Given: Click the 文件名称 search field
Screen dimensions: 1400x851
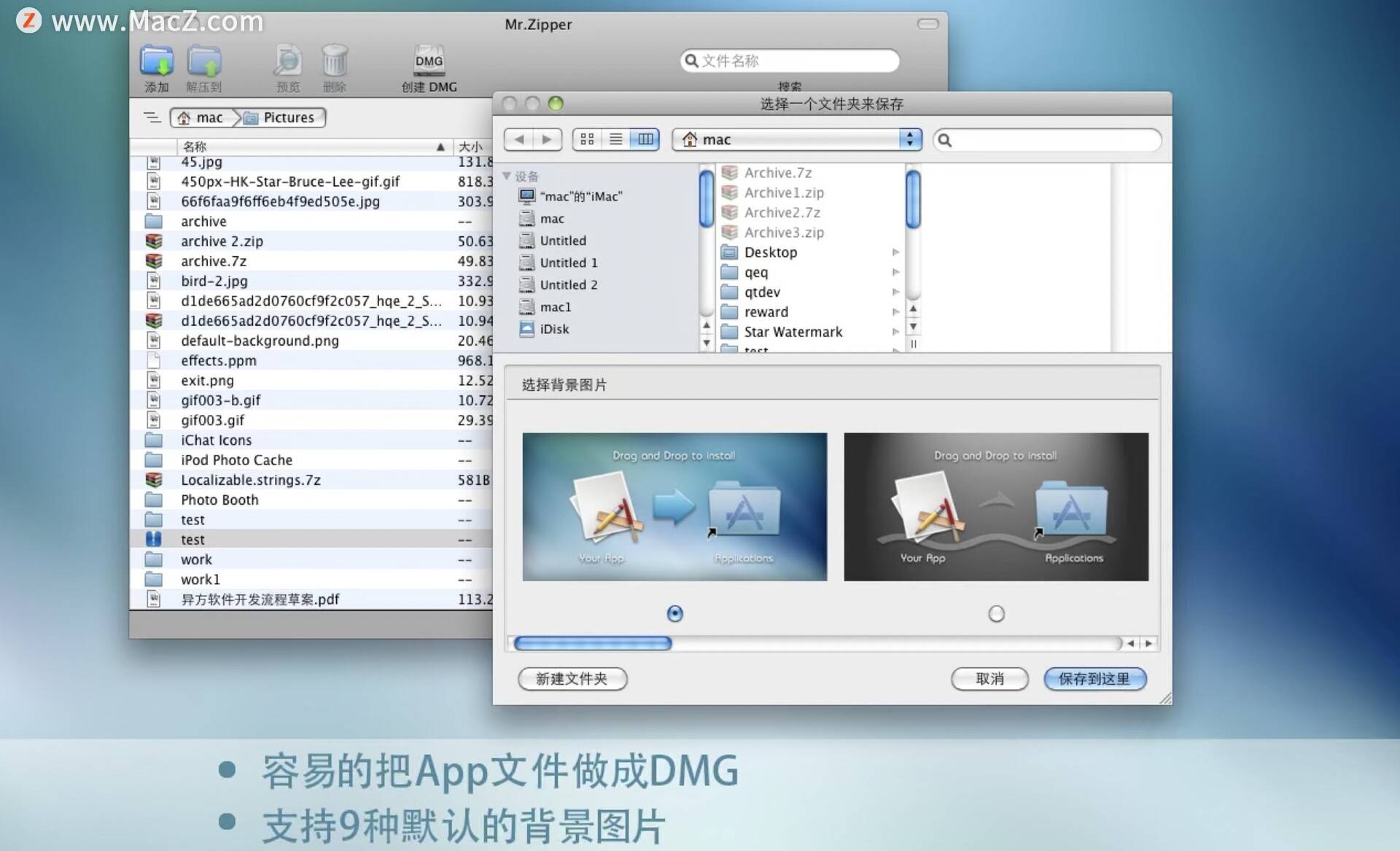Looking at the screenshot, I should click(x=790, y=61).
